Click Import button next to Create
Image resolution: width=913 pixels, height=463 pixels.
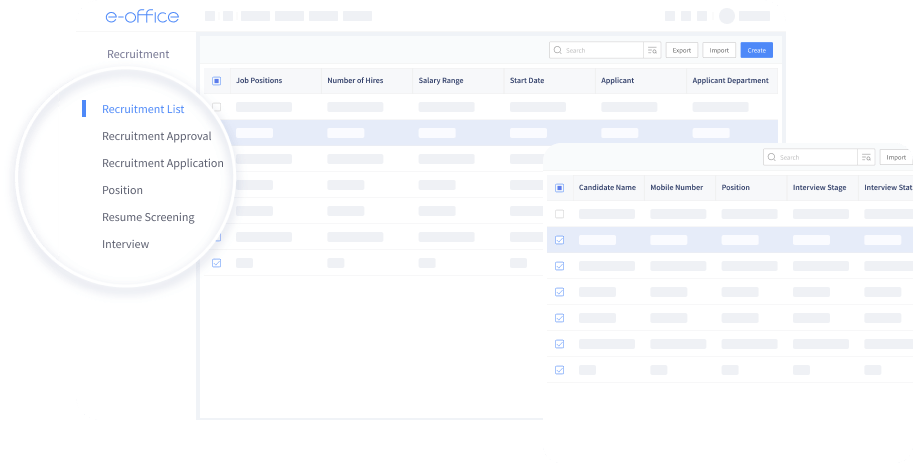click(x=719, y=51)
